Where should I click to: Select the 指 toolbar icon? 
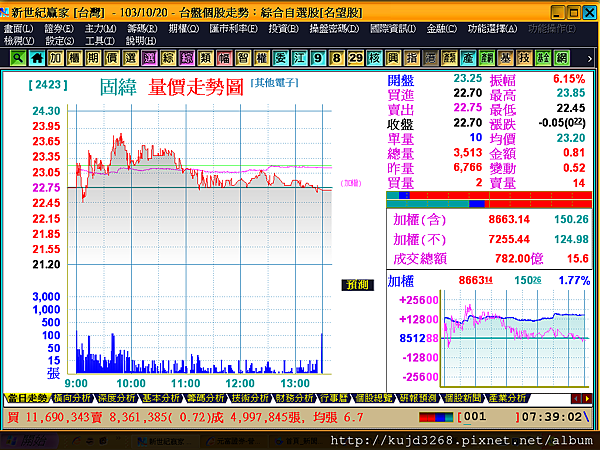(x=412, y=58)
